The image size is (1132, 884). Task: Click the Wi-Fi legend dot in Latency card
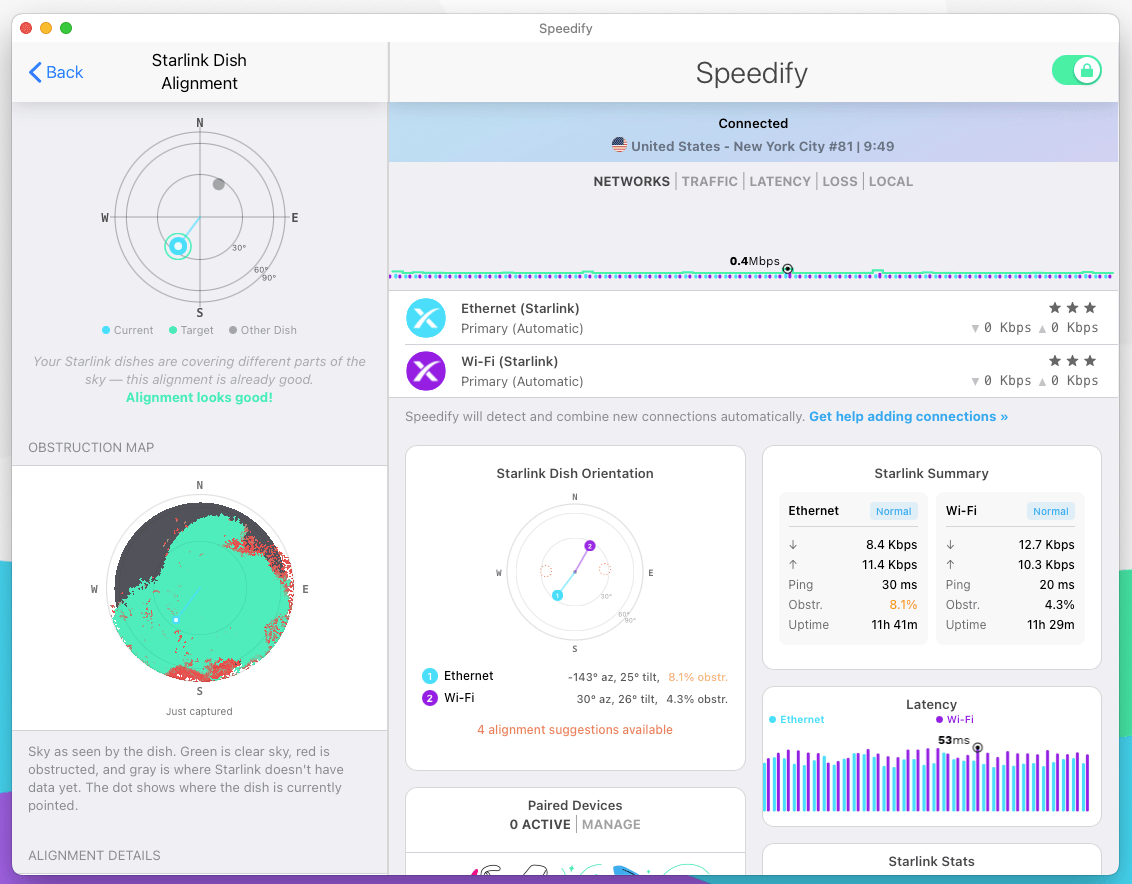tap(939, 719)
